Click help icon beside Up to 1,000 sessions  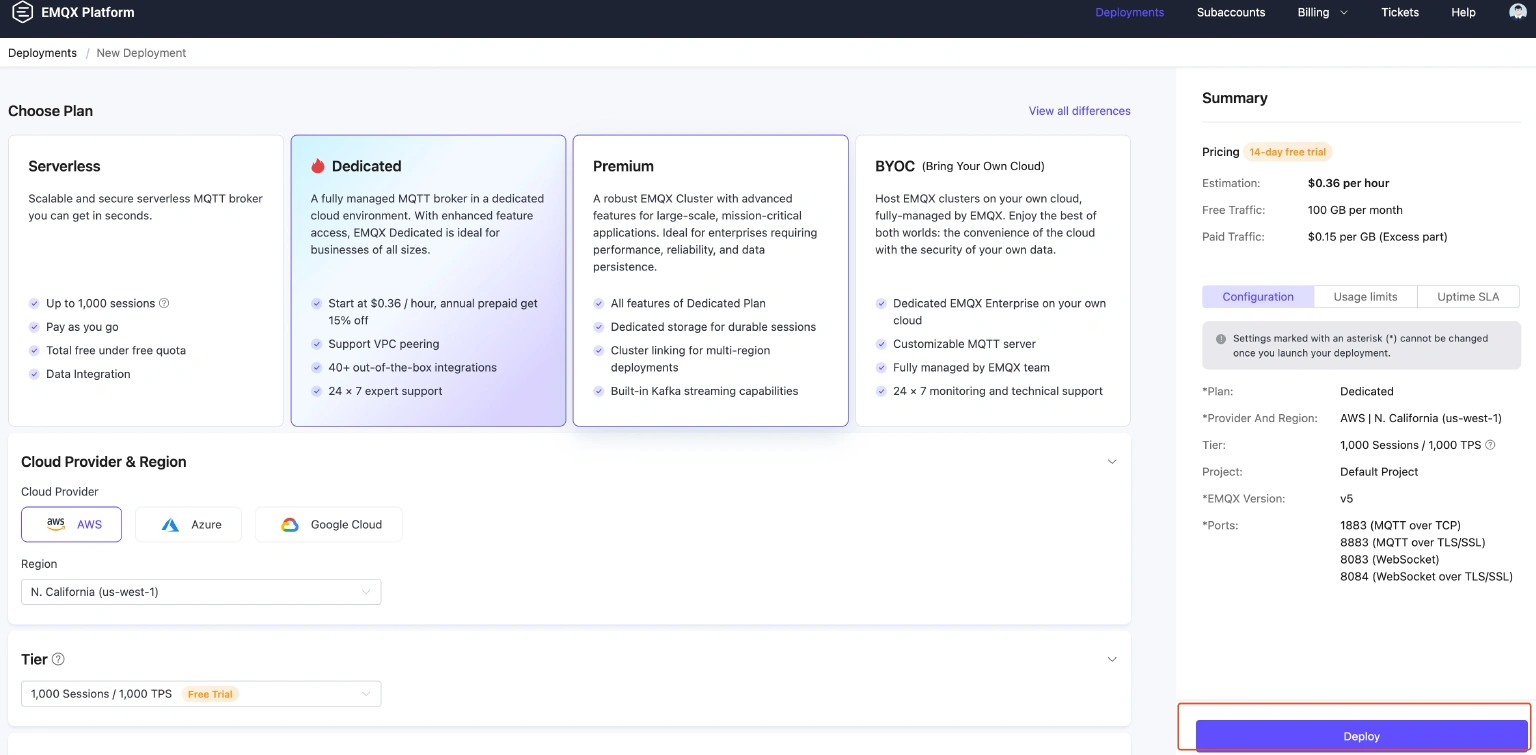click(x=164, y=303)
